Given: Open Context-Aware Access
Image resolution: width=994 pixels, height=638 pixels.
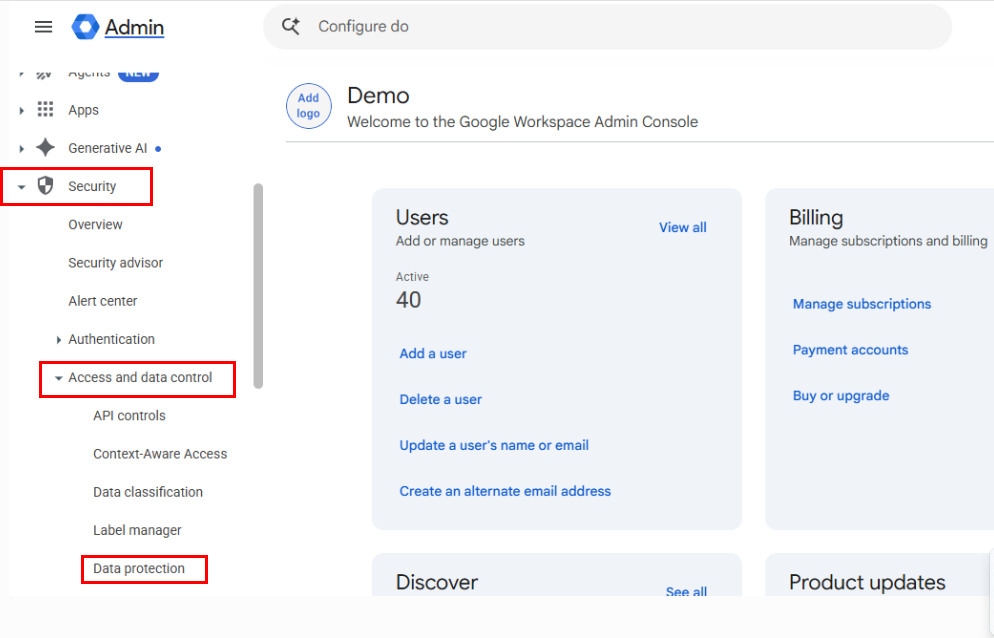Looking at the screenshot, I should [x=160, y=453].
